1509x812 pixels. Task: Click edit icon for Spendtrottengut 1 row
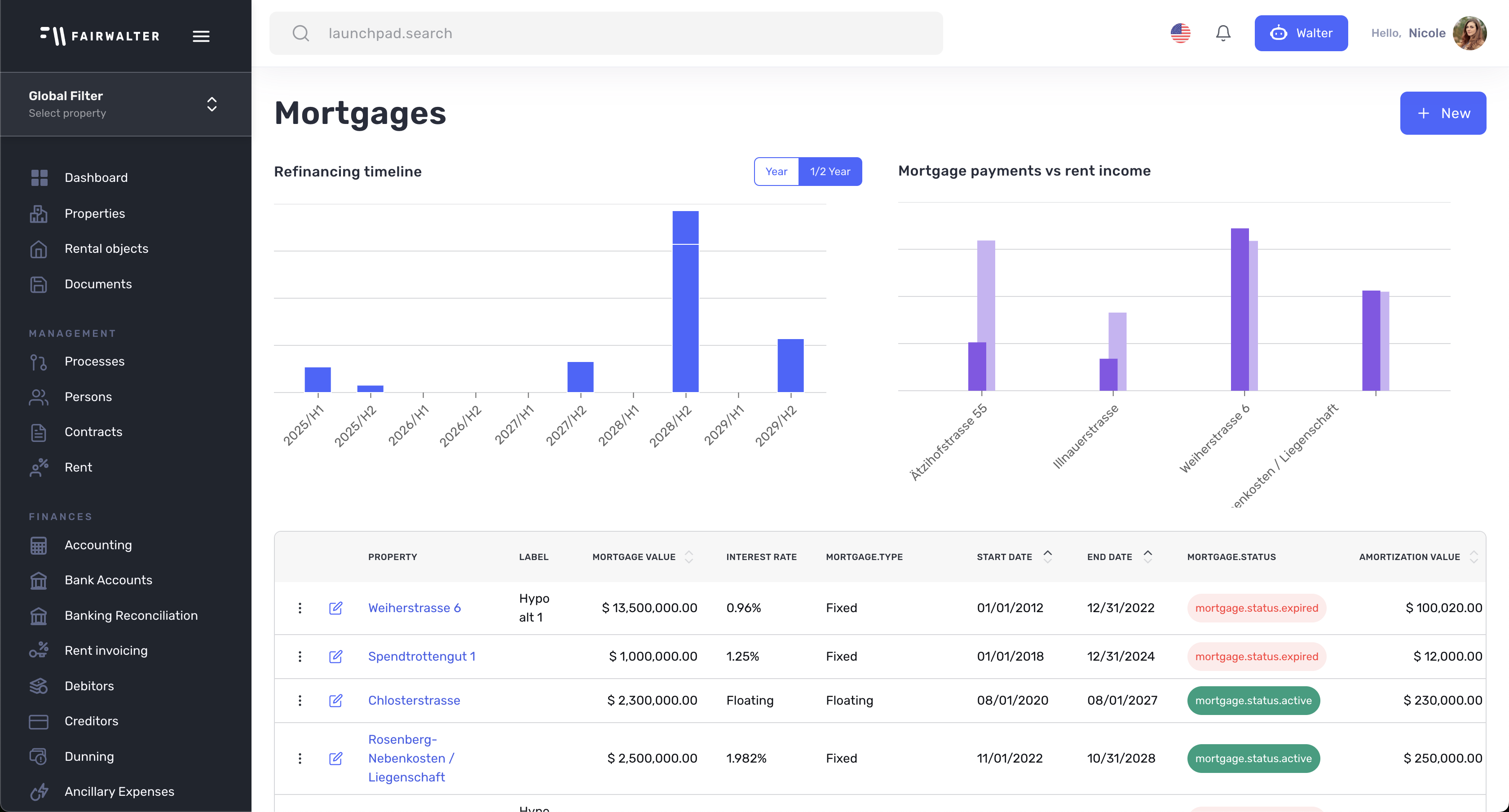click(335, 657)
